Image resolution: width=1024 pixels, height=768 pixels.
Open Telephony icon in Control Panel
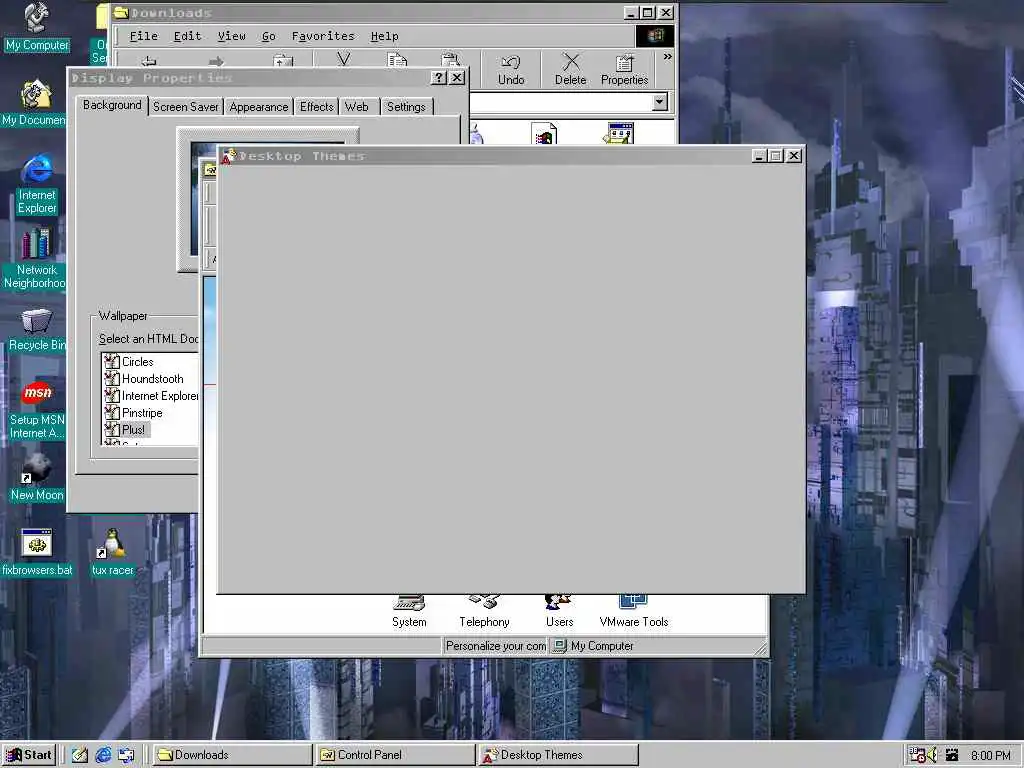tap(484, 612)
